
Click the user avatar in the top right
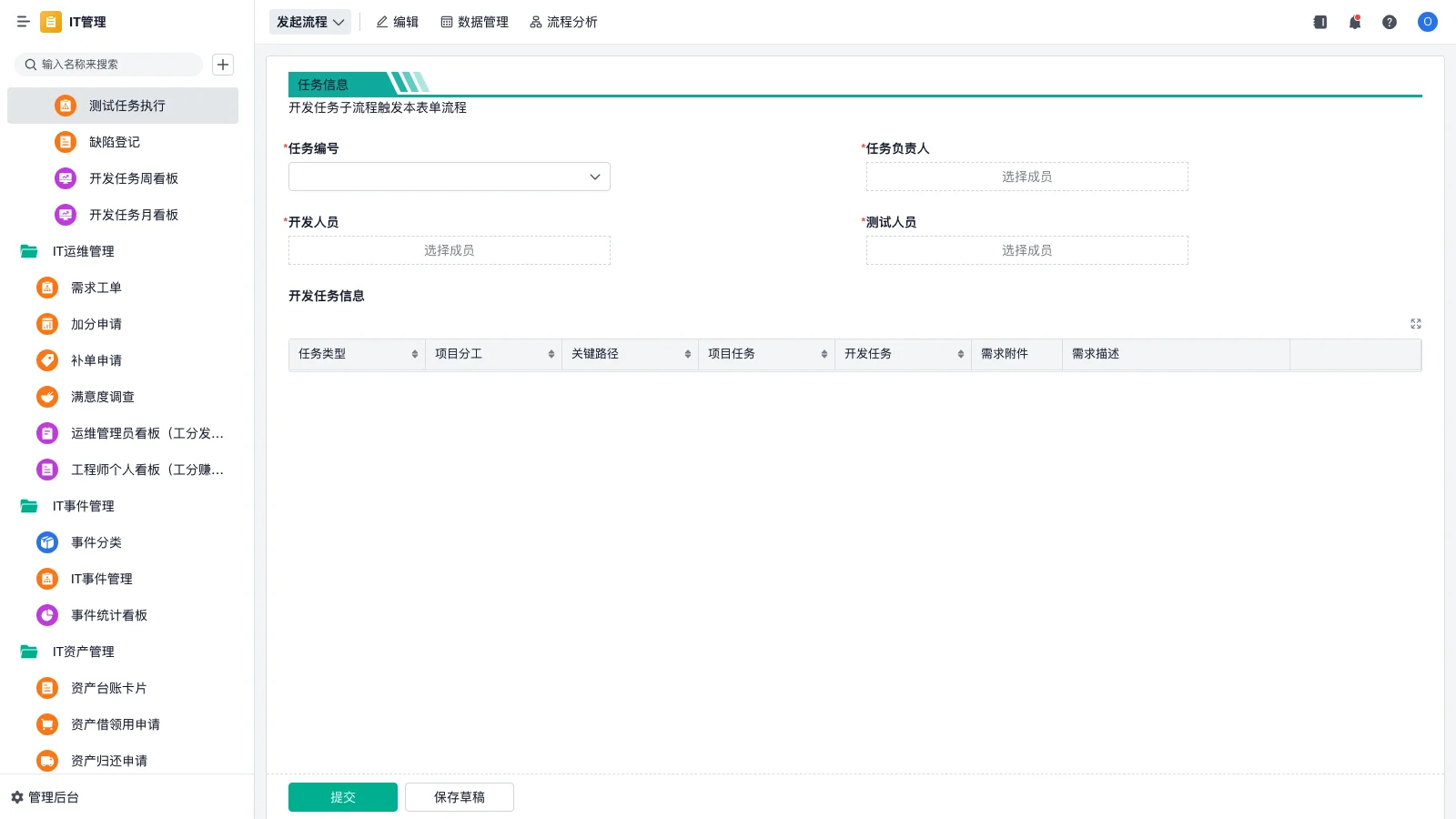(1427, 22)
